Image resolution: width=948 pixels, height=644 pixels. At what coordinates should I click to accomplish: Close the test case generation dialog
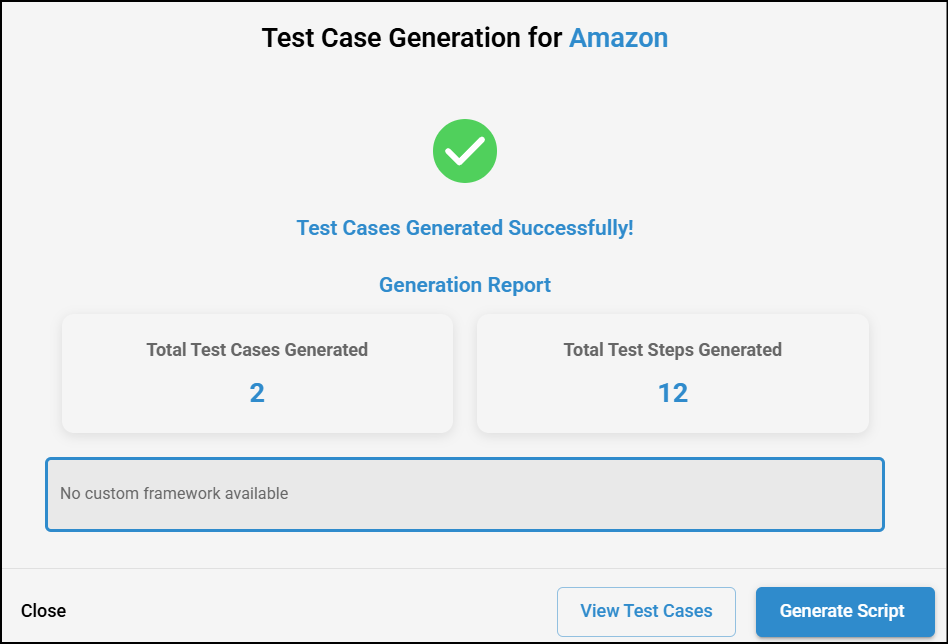tap(44, 611)
